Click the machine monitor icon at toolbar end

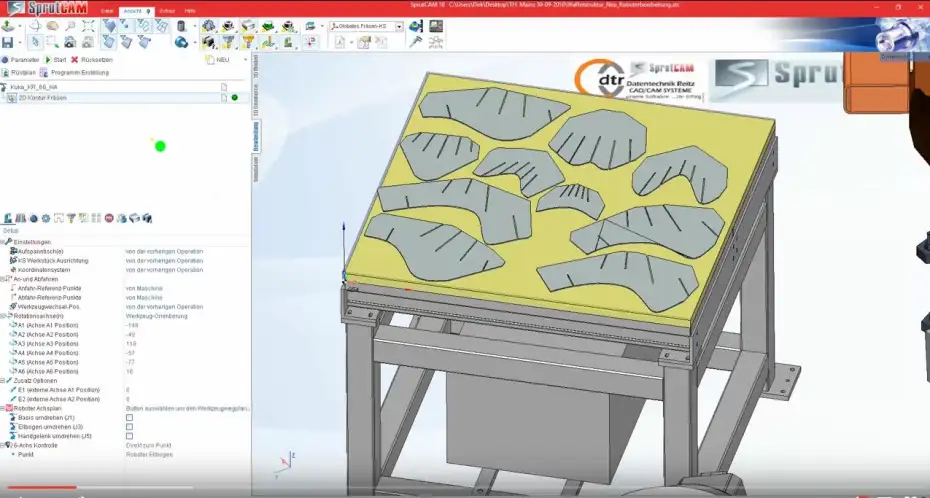click(x=436, y=26)
